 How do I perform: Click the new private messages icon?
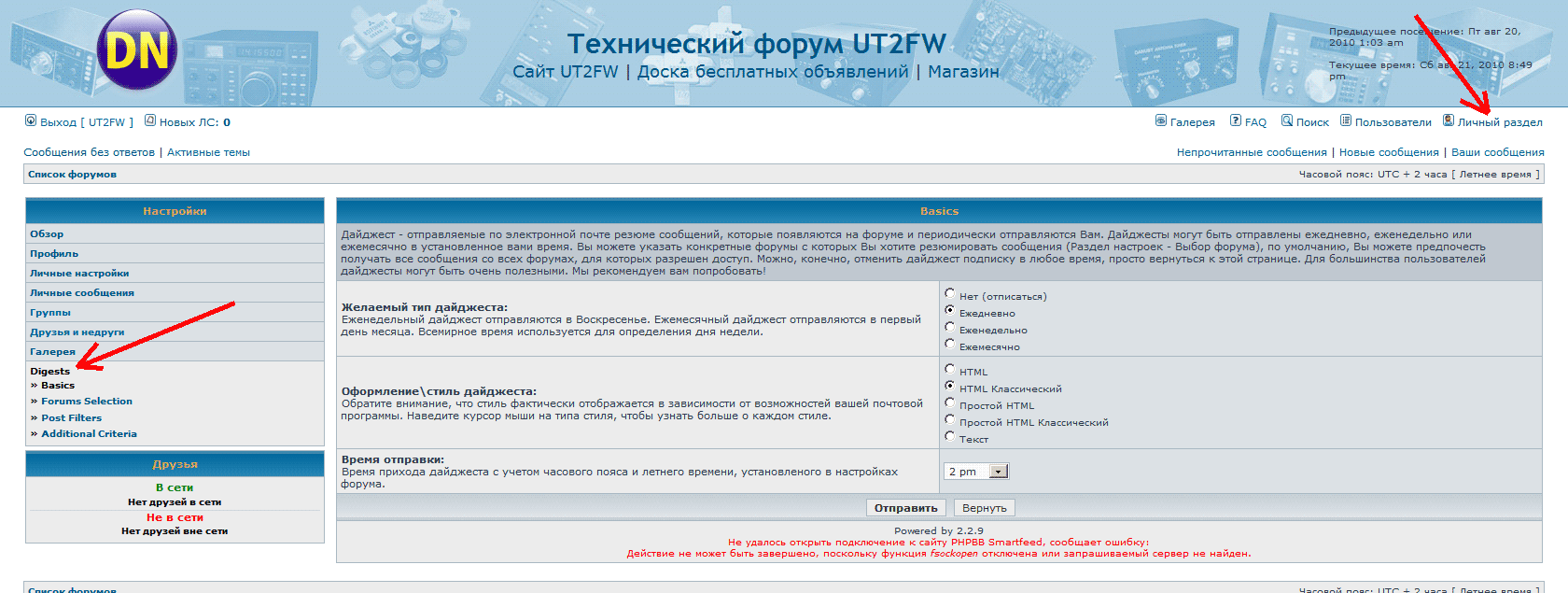pos(149,120)
